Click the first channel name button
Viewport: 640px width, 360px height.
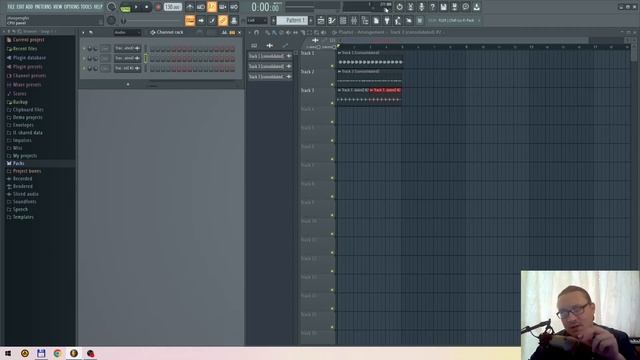click(127, 49)
